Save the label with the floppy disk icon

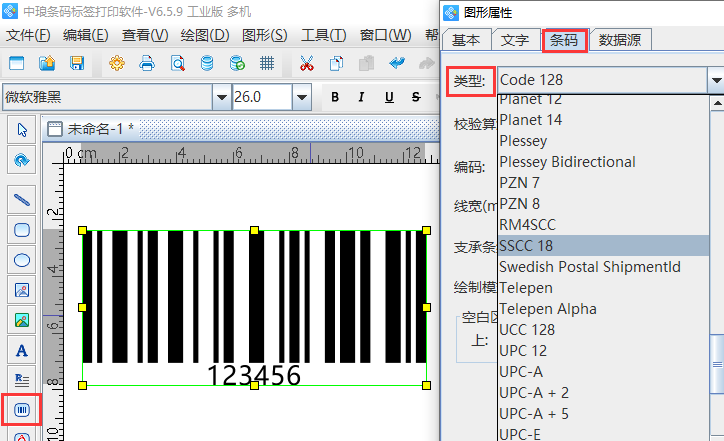pyautogui.click(x=77, y=63)
